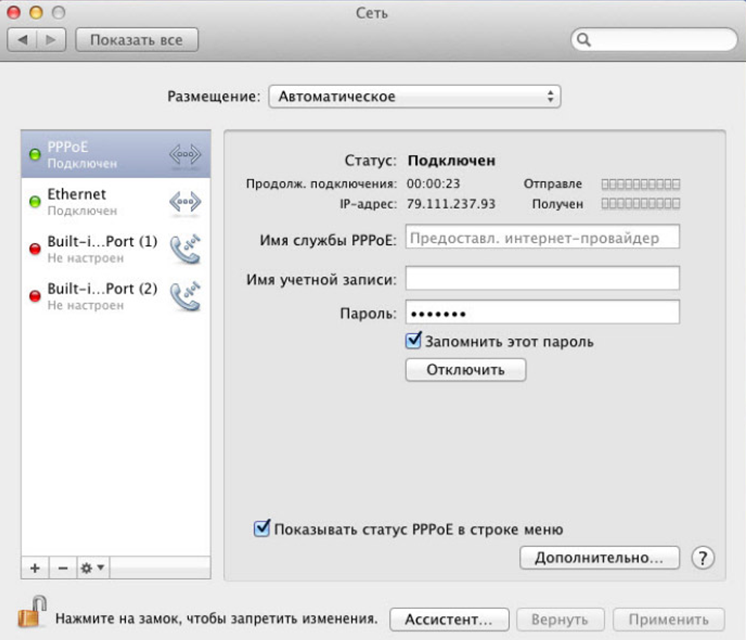Click the 'Имя учетной записи' text field
The image size is (746, 640).
tap(542, 278)
